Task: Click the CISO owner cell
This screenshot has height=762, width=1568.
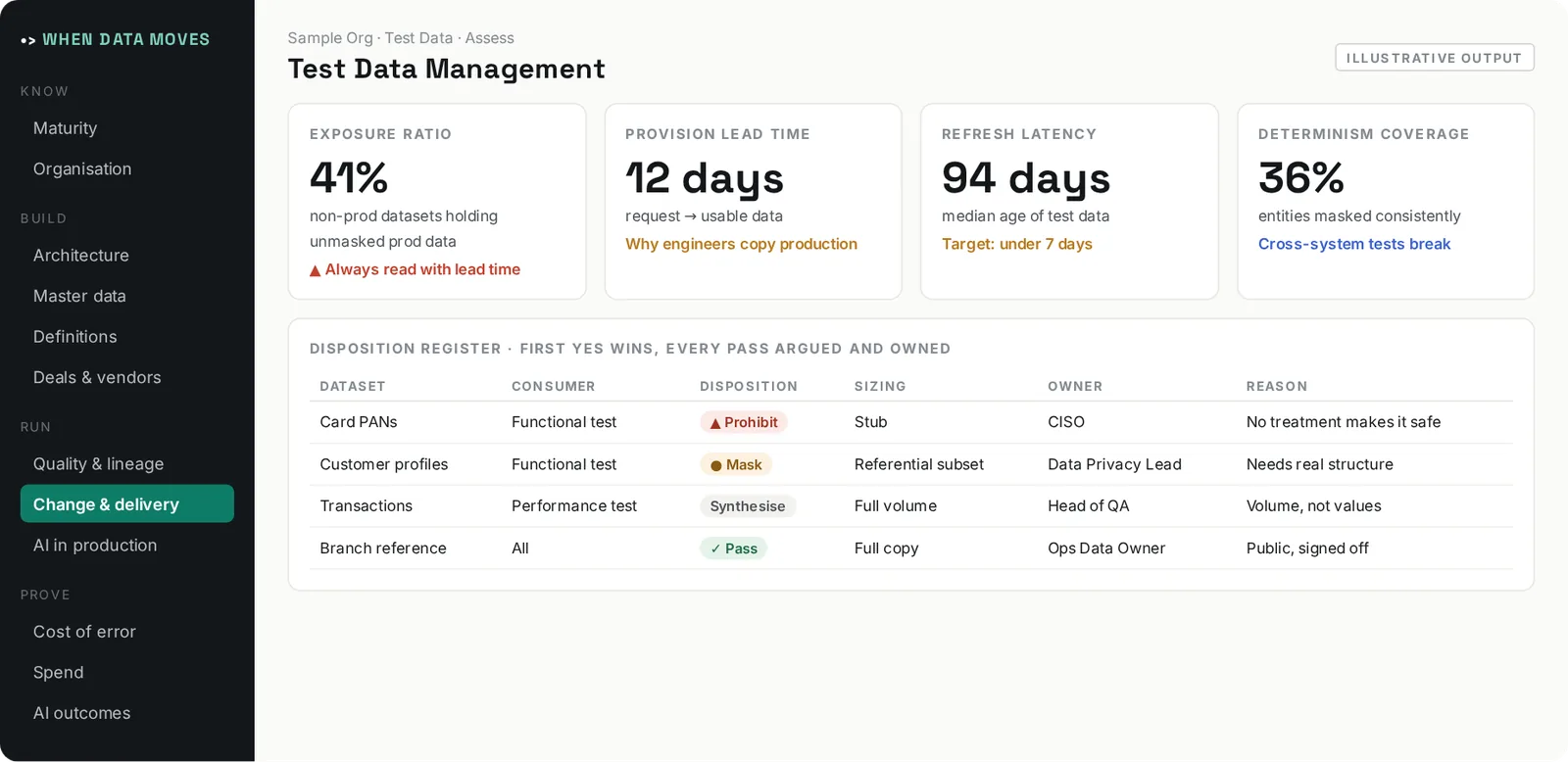Action: (x=1066, y=422)
